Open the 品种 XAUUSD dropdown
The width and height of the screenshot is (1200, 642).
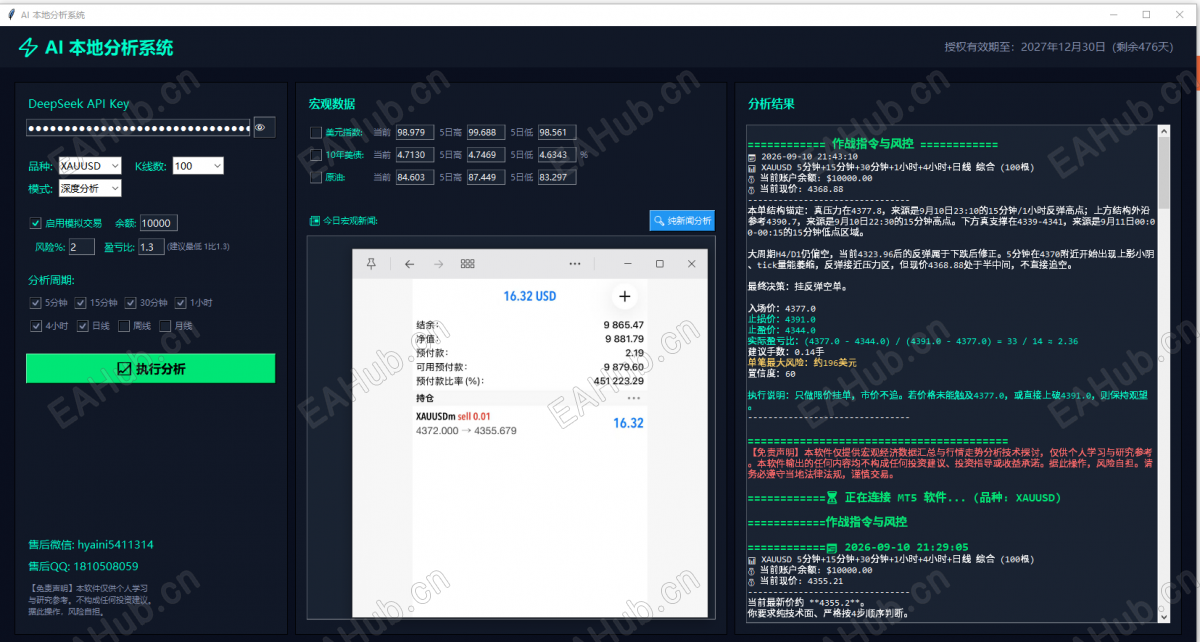[89, 166]
